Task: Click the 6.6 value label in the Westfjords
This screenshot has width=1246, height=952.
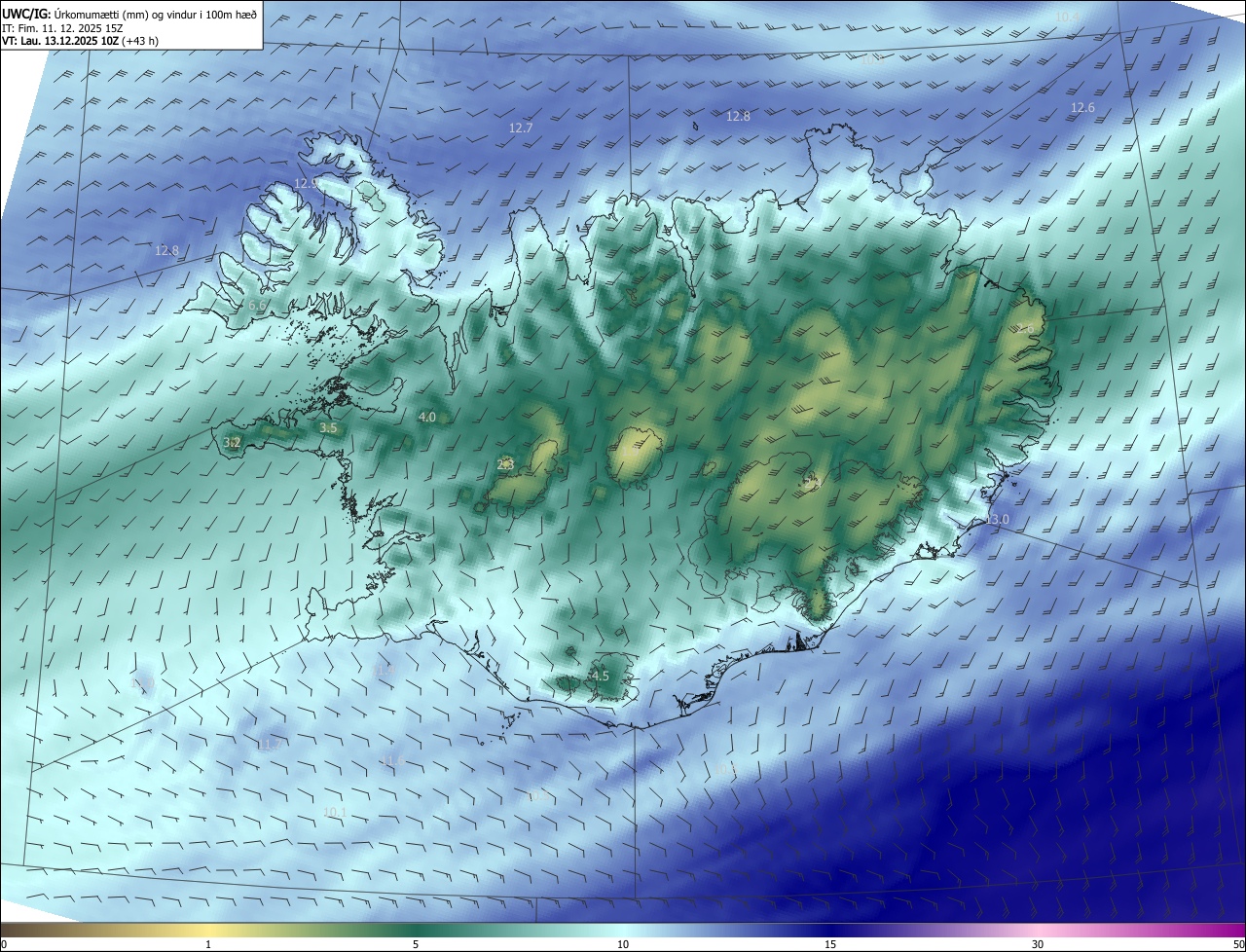Action: [257, 305]
